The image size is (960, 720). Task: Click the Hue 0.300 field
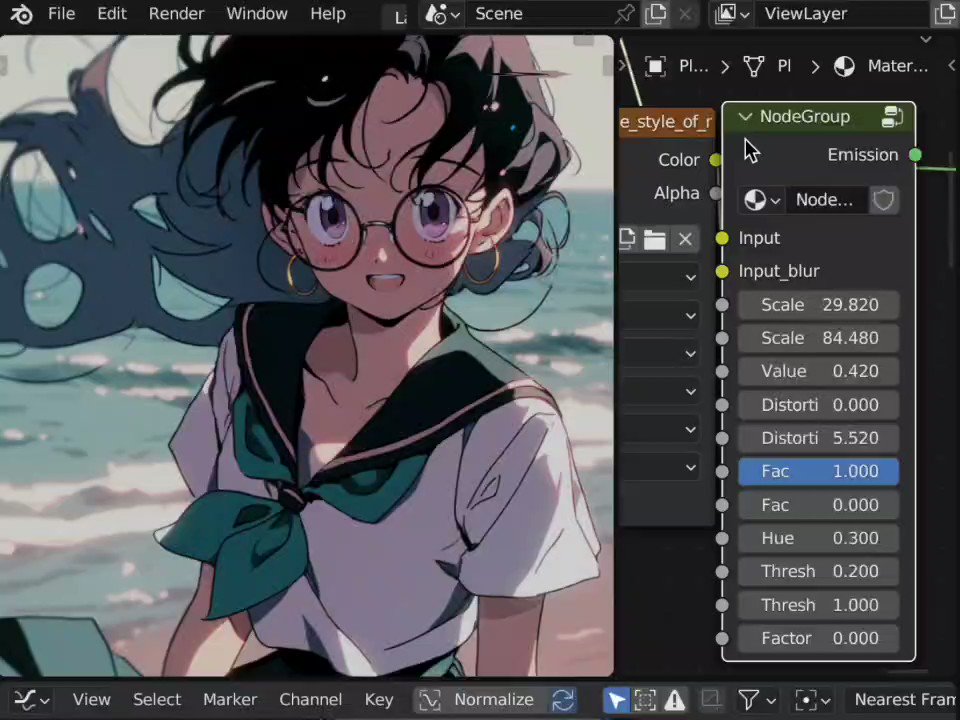(819, 538)
